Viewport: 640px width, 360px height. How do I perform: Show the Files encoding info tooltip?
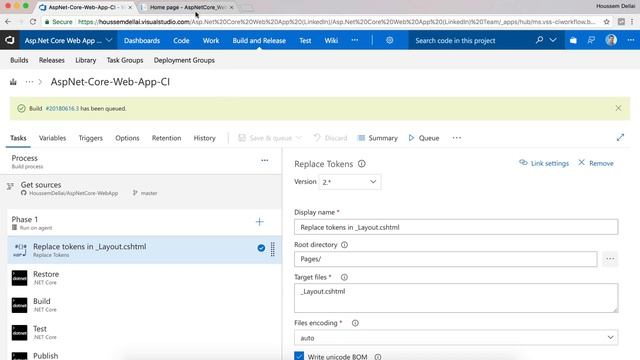coord(355,323)
